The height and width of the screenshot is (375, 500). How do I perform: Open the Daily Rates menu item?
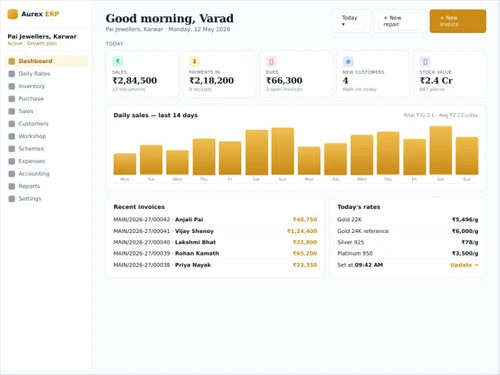[46, 74]
